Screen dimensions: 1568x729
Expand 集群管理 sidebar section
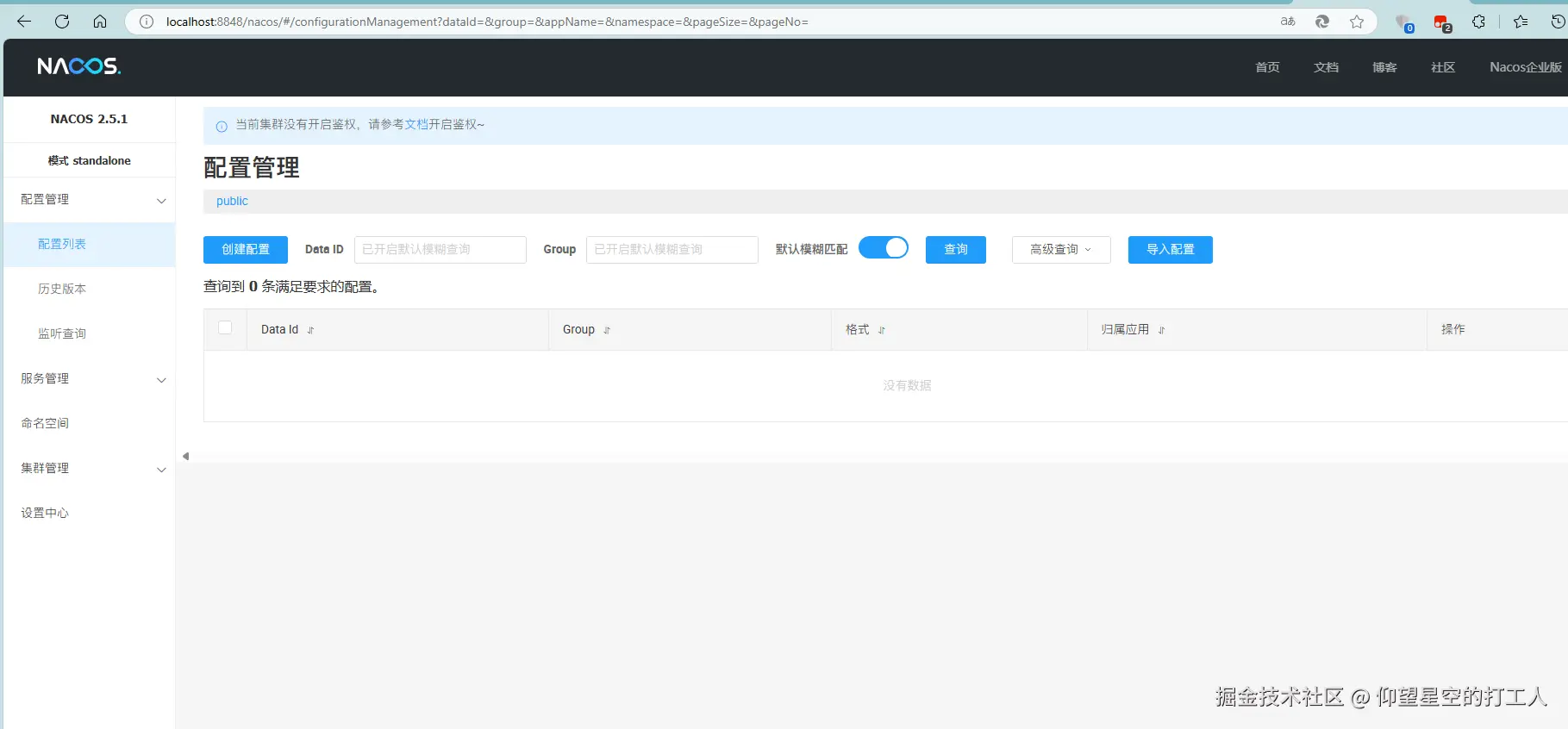(89, 469)
